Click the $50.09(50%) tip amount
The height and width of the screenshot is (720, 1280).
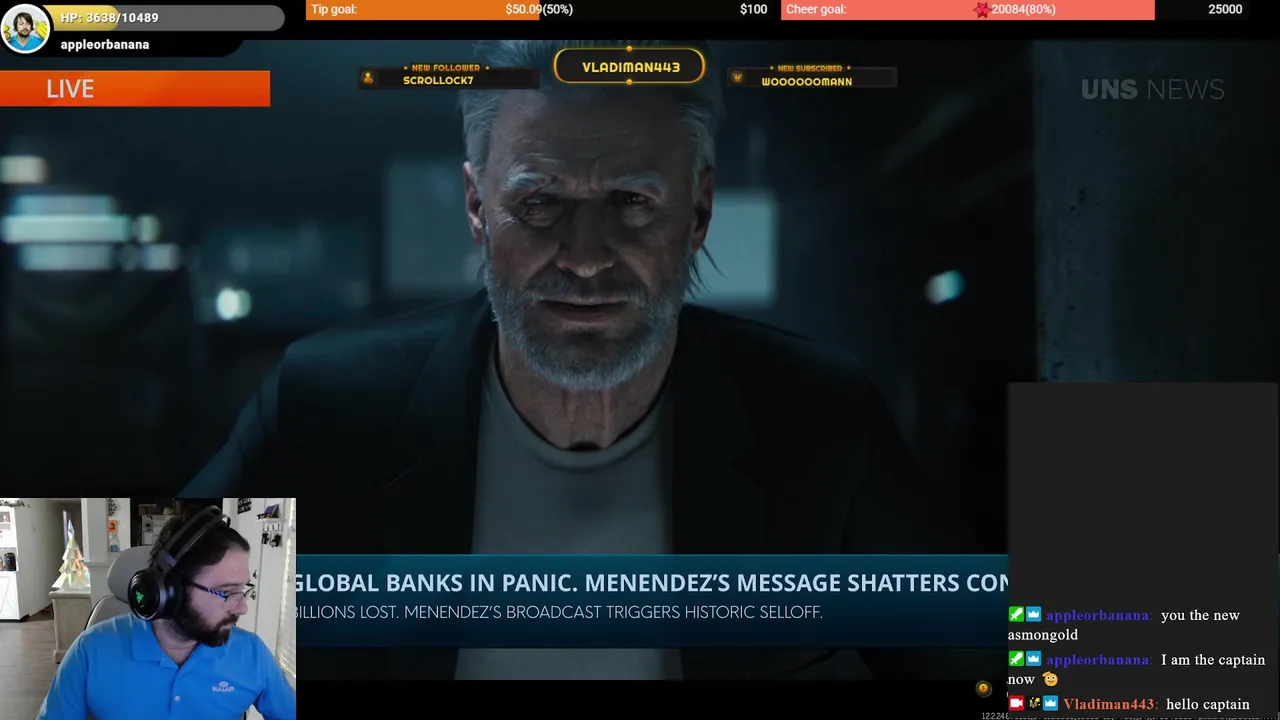point(539,10)
